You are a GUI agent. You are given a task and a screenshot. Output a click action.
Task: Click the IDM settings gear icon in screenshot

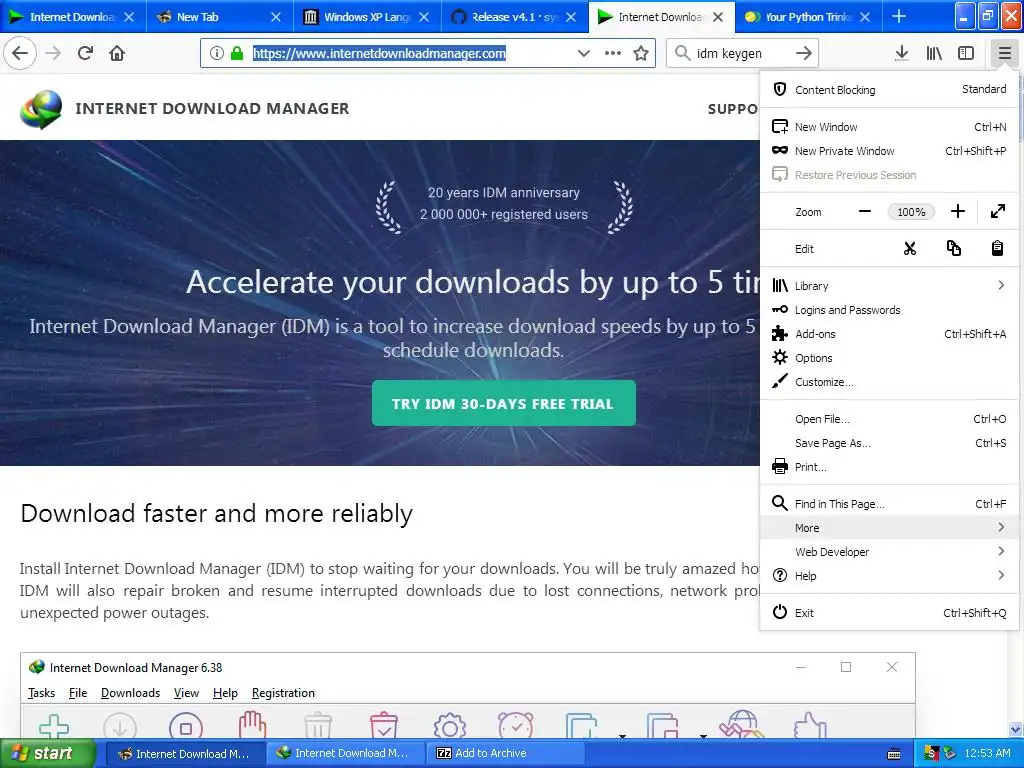click(450, 726)
